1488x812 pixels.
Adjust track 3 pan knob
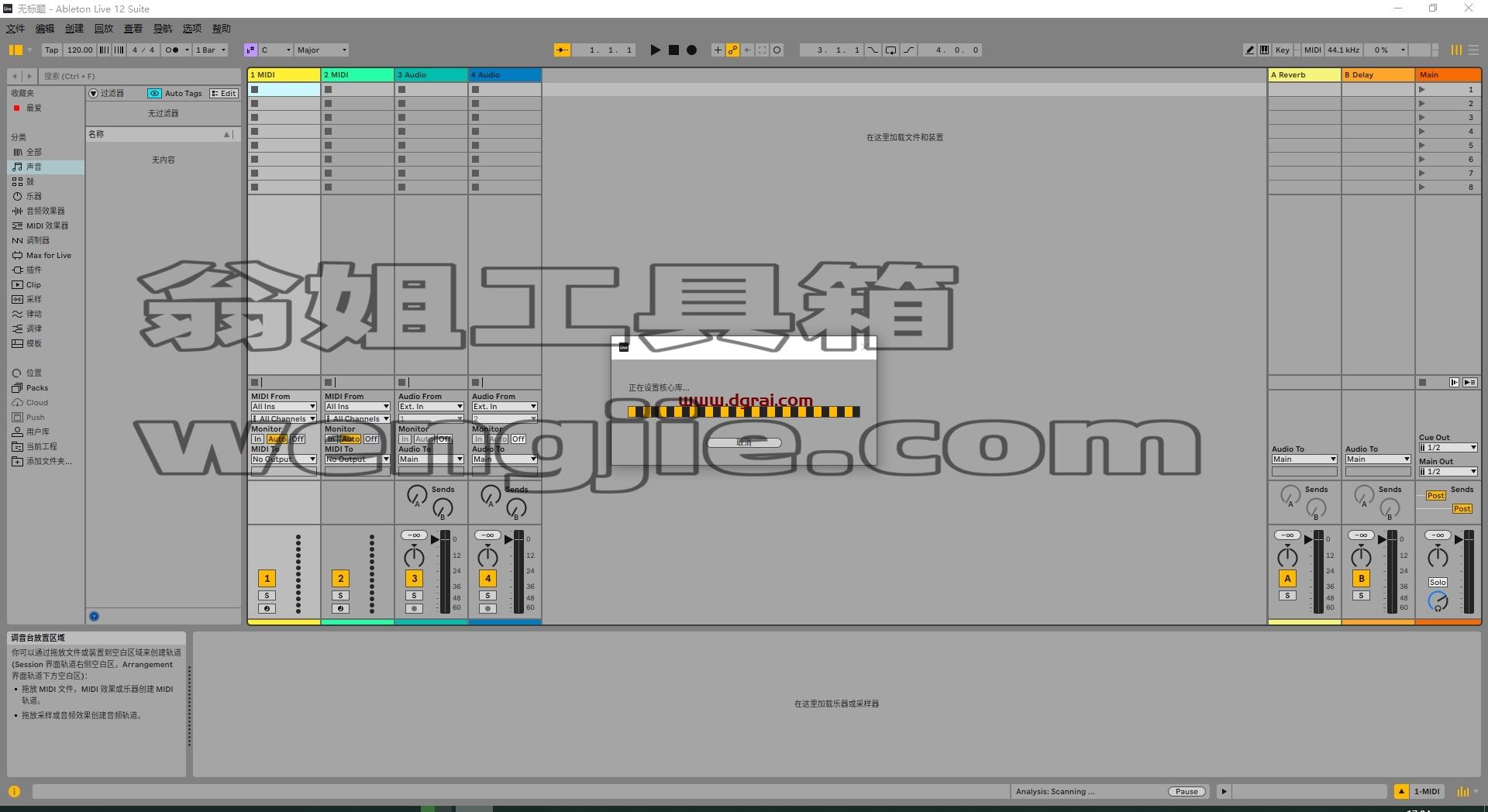point(414,556)
